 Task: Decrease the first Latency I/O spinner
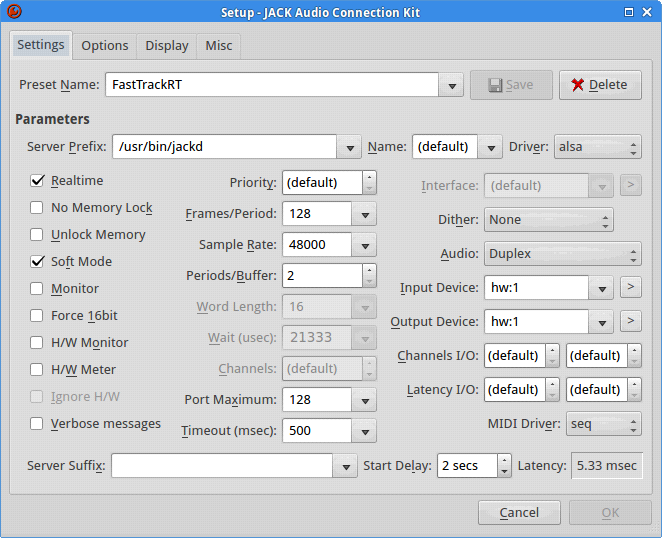pos(552,396)
